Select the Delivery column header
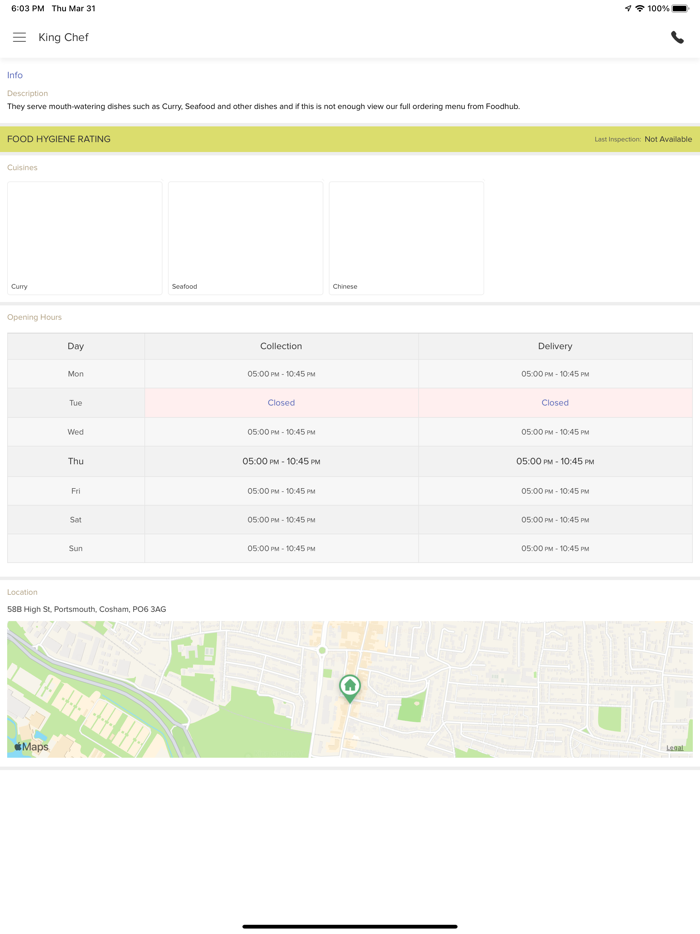The width and height of the screenshot is (700, 934). point(555,346)
